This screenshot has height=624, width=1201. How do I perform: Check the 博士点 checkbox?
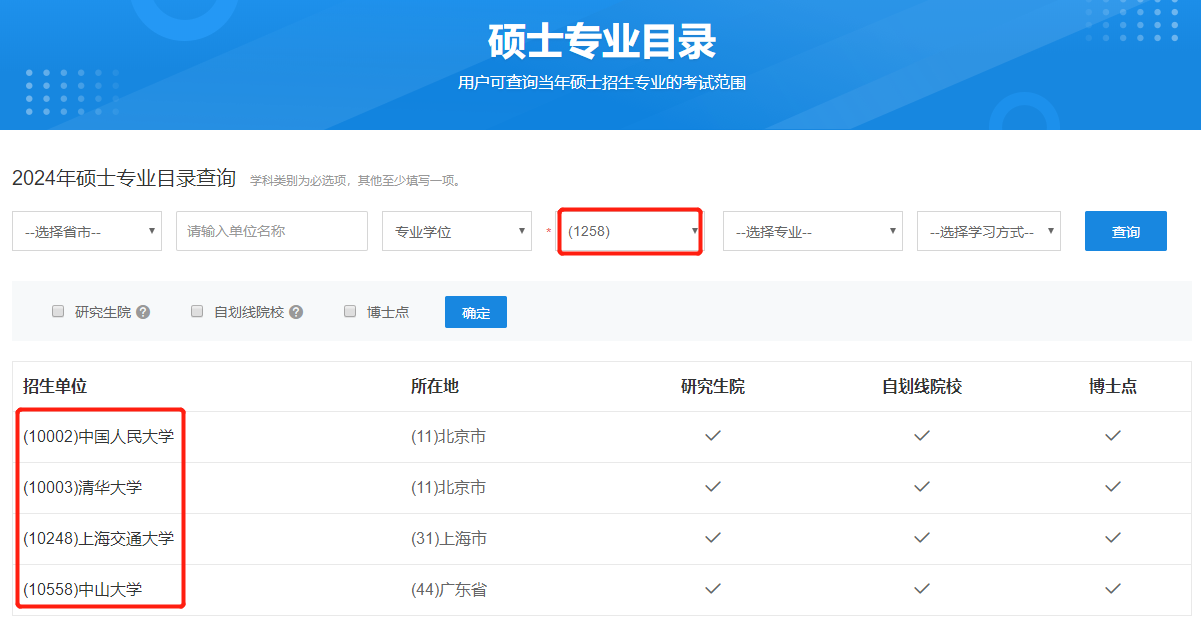(x=350, y=311)
